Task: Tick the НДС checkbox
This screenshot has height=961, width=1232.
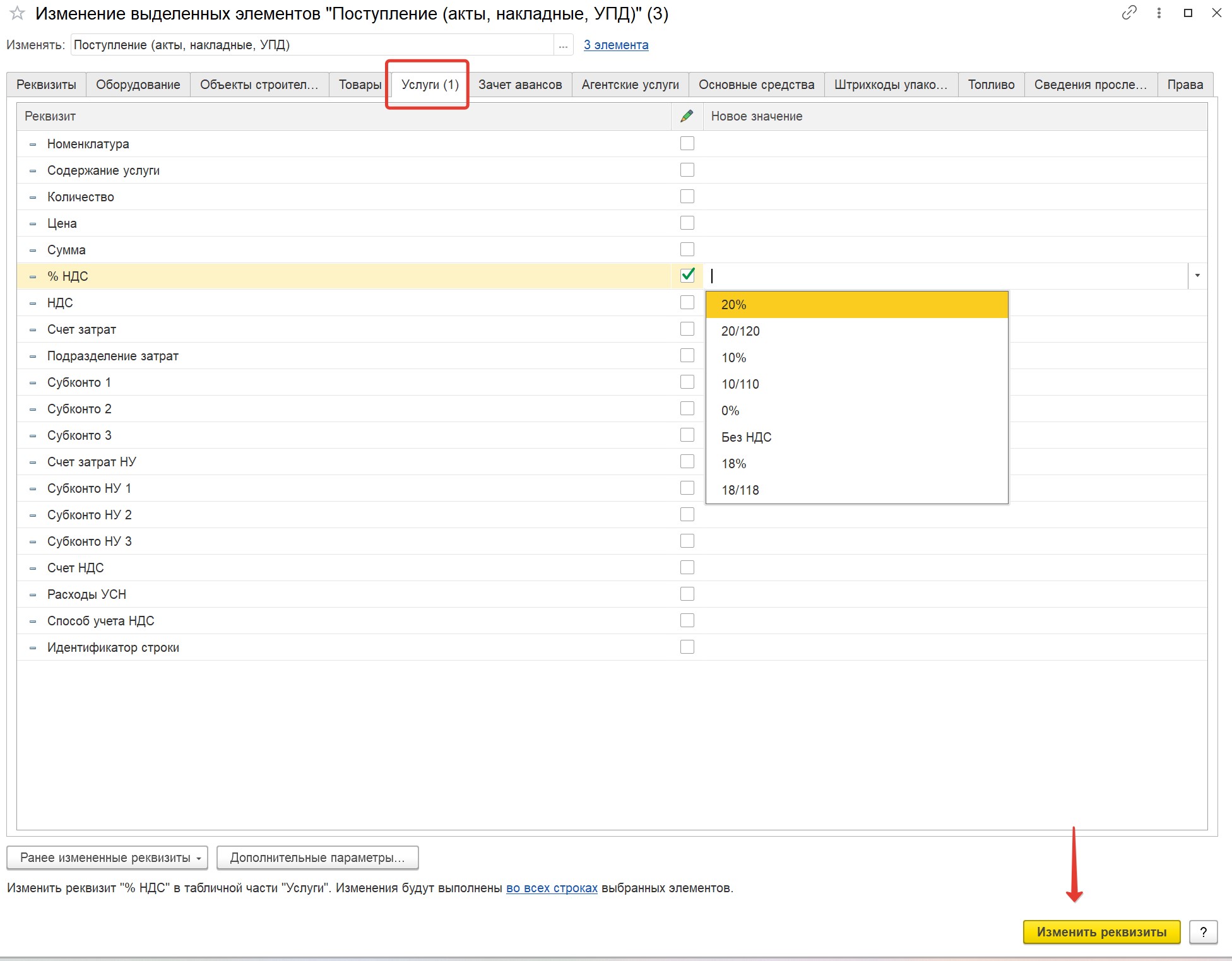Action: coord(687,303)
